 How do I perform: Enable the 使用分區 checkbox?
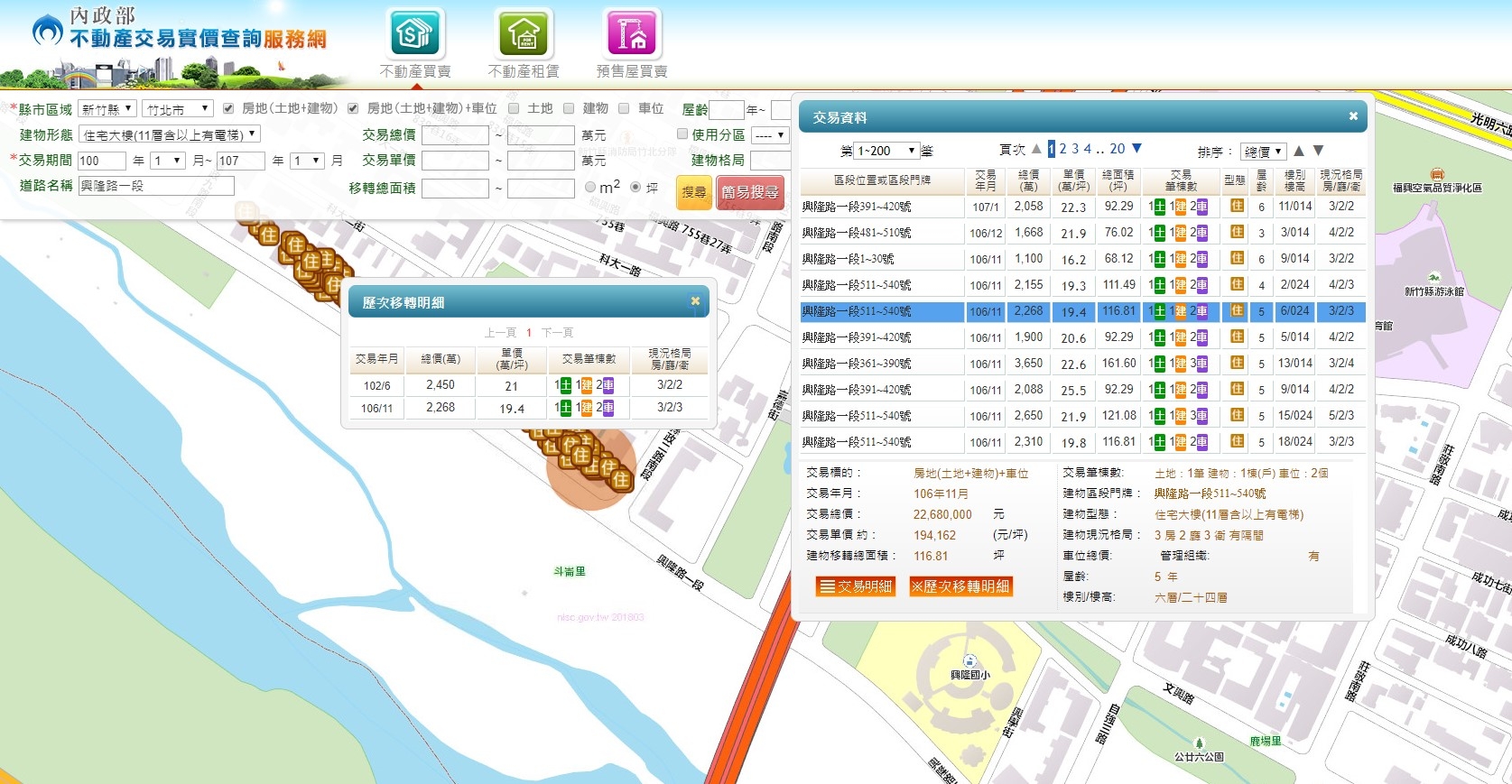(x=682, y=134)
